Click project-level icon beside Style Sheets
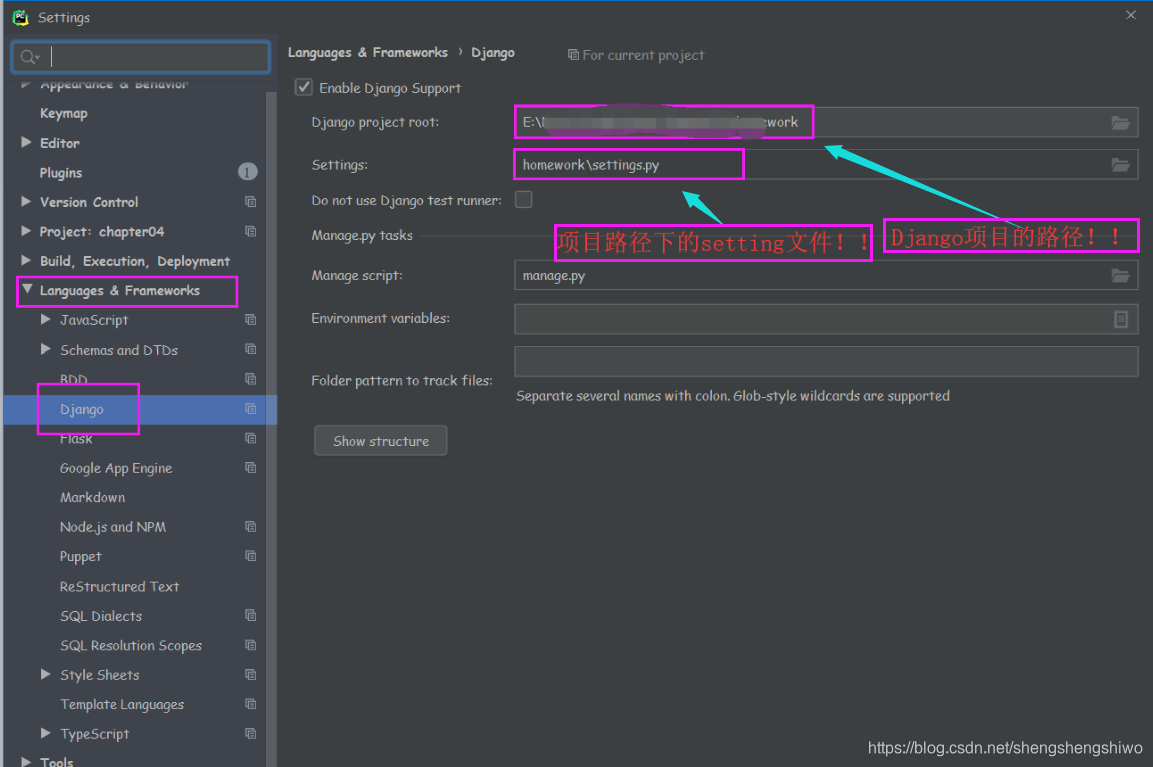This screenshot has height=767, width=1153. click(251, 674)
